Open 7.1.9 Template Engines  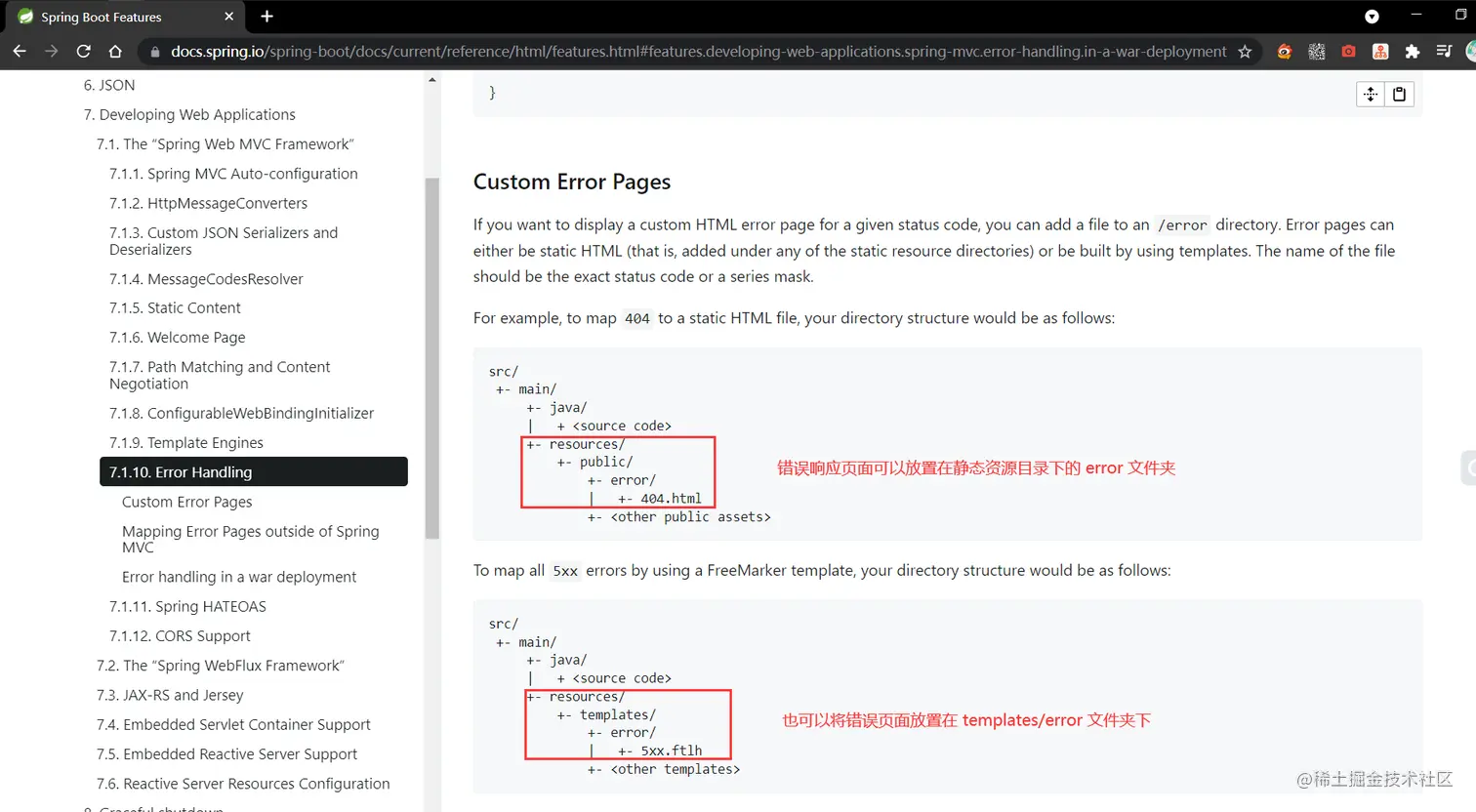point(185,443)
